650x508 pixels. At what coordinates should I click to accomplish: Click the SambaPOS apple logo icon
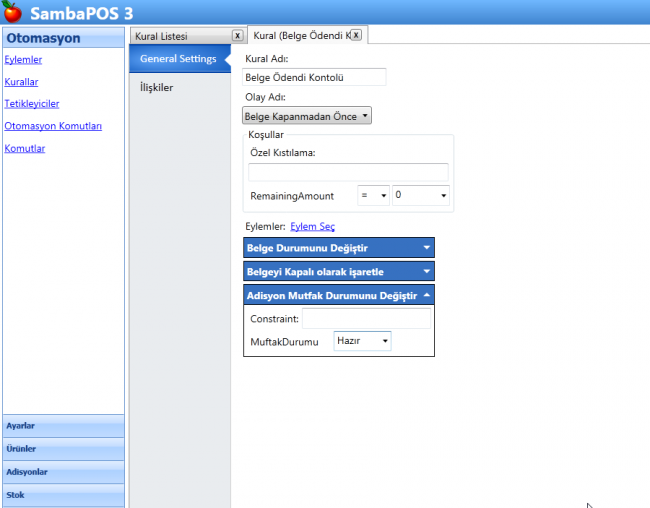[12, 13]
